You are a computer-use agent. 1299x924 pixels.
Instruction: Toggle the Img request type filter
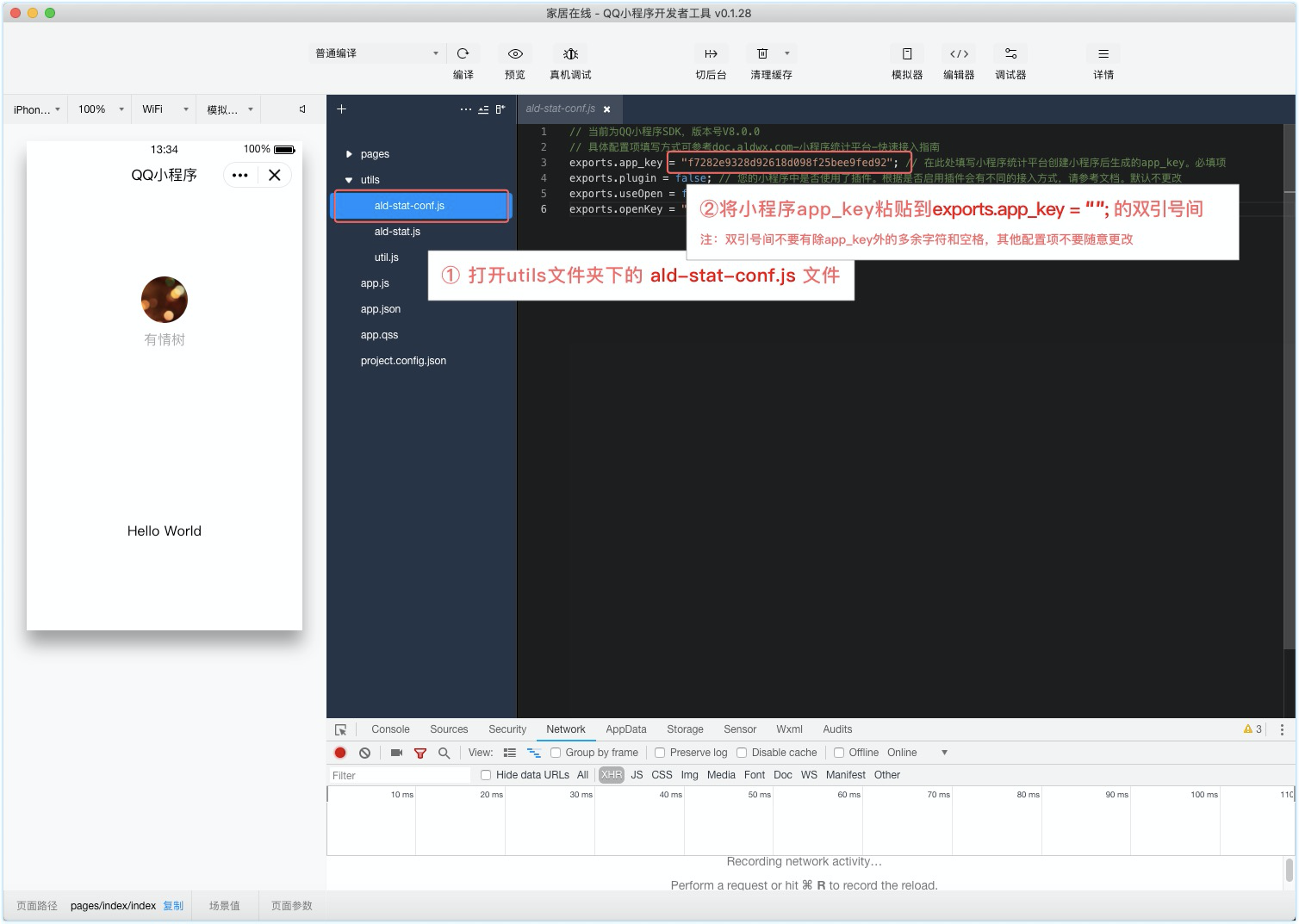pyautogui.click(x=690, y=775)
